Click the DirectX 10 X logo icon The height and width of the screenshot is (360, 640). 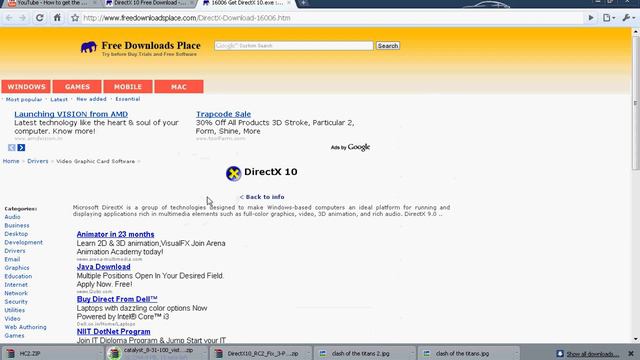click(x=233, y=173)
